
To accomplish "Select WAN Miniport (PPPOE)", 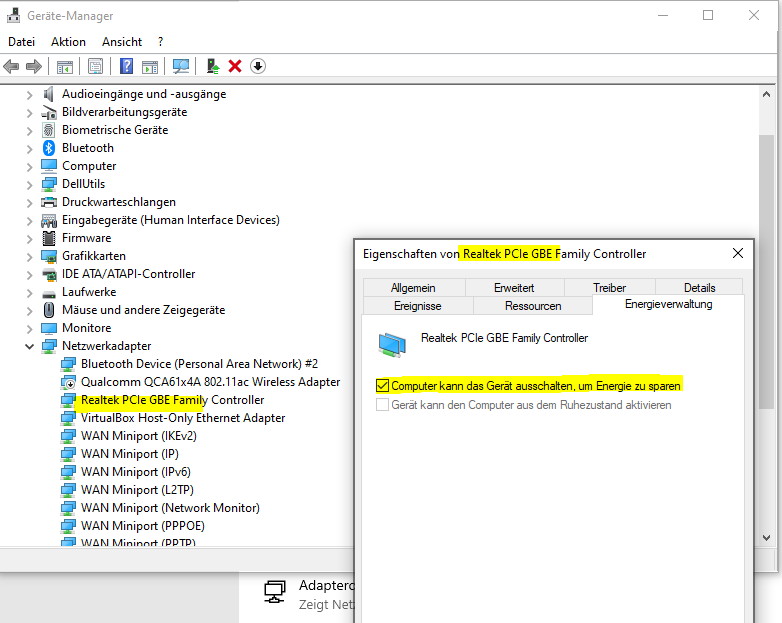I will tap(143, 526).
